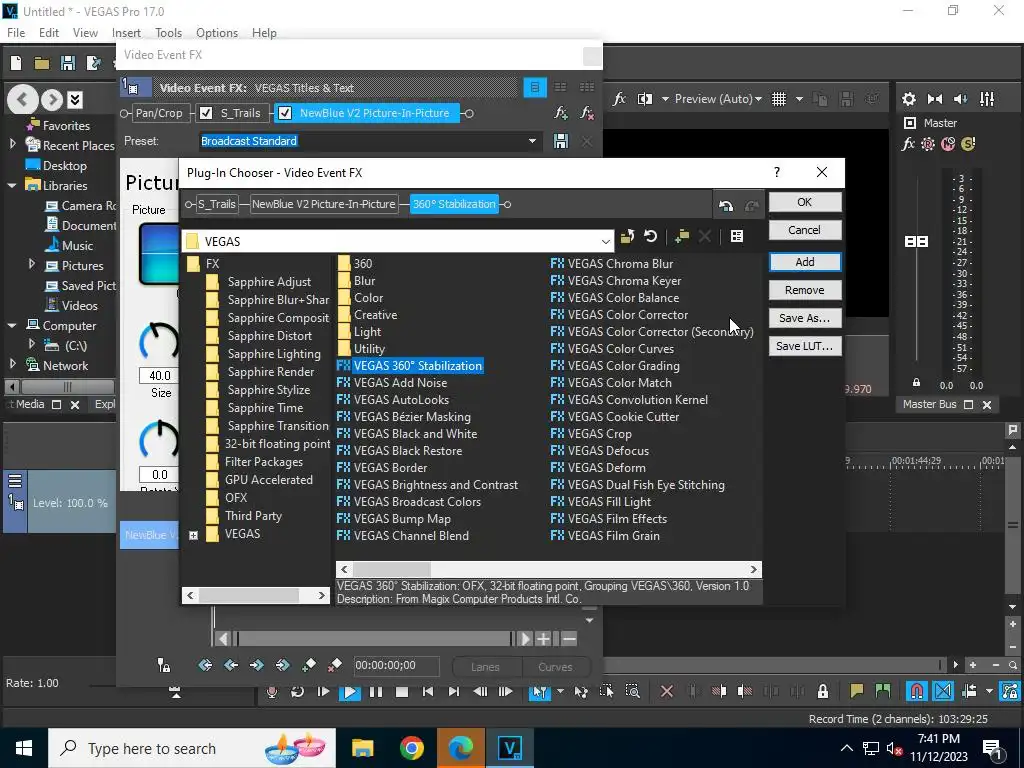This screenshot has height=768, width=1024.
Task: Open the Views icon in Plug-In Chooser
Action: click(x=737, y=236)
